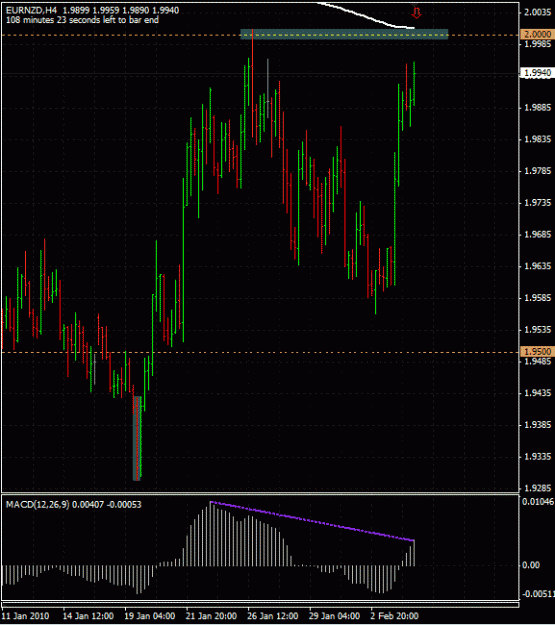This screenshot has width=555, height=625.
Task: Click the red down arrow signal marker
Action: click(416, 13)
